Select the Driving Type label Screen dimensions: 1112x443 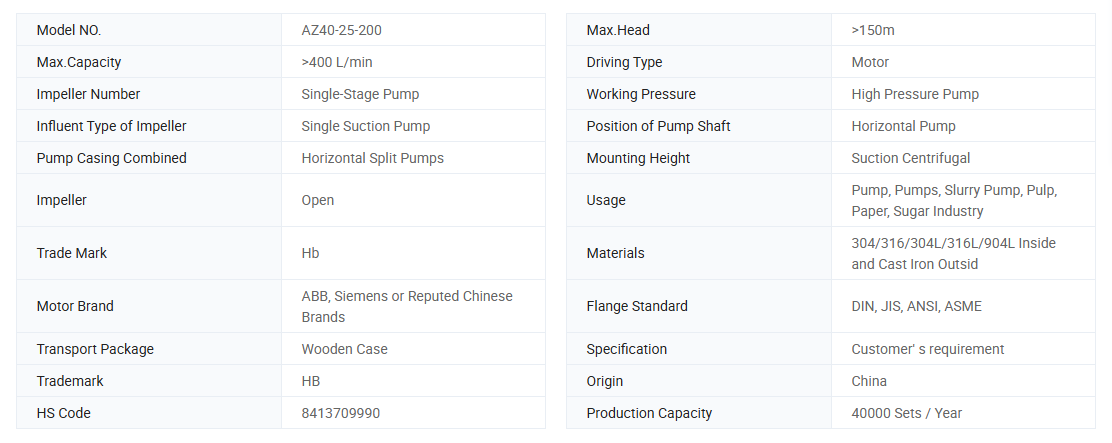624,62
